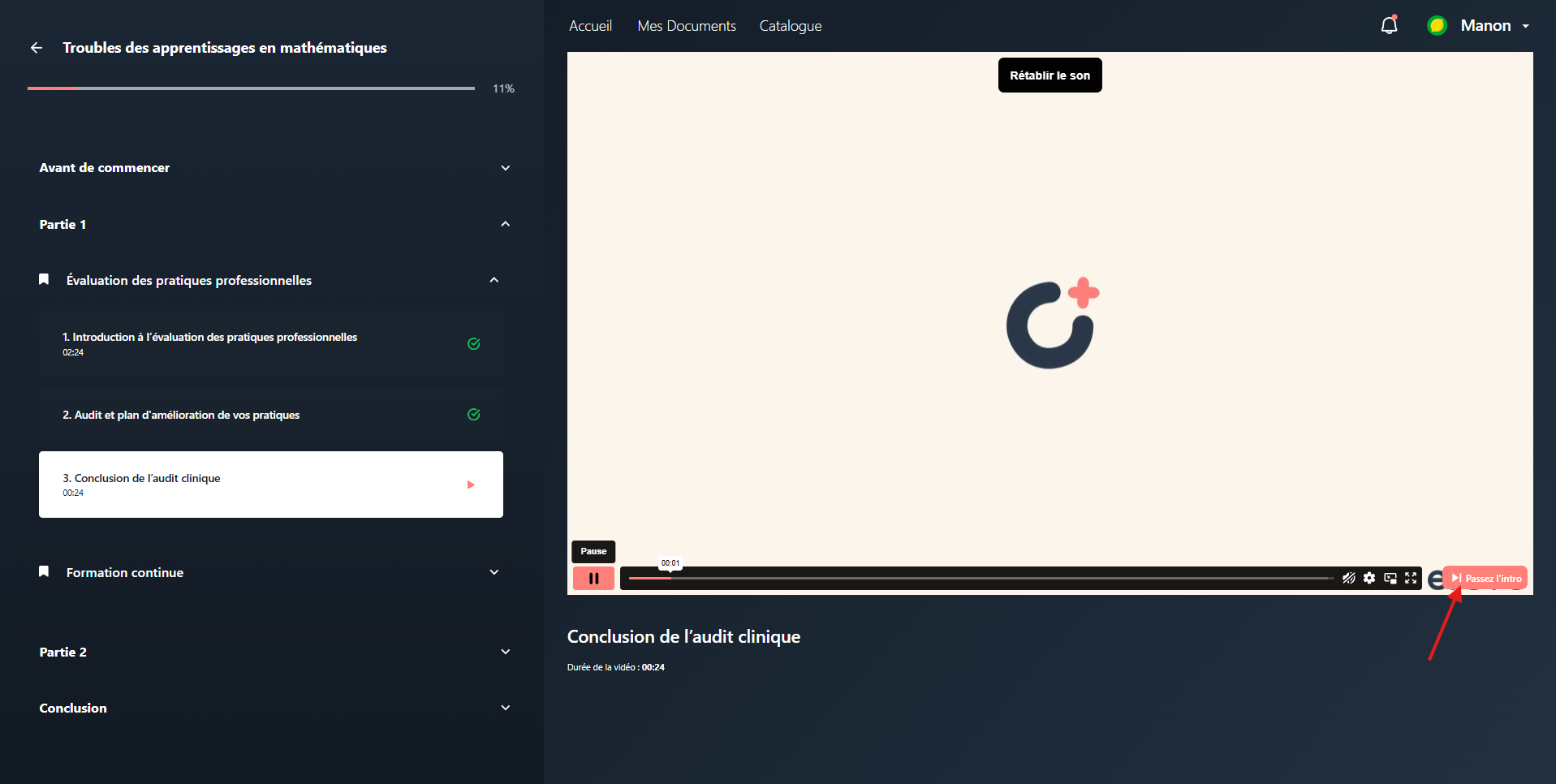1556x784 pixels.
Task: Click the Manon username label
Action: click(x=1485, y=26)
